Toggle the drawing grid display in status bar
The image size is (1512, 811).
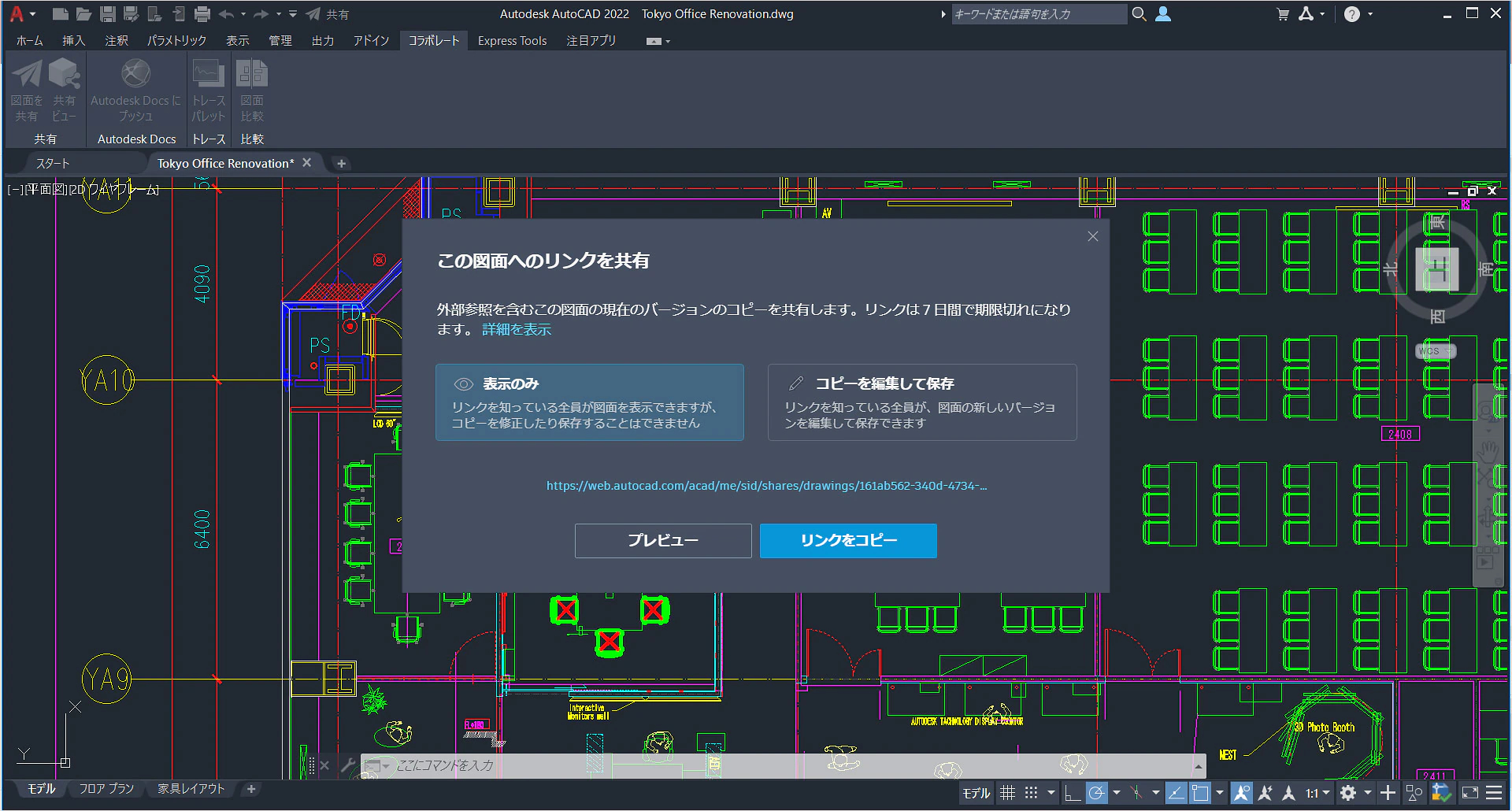(x=1008, y=793)
